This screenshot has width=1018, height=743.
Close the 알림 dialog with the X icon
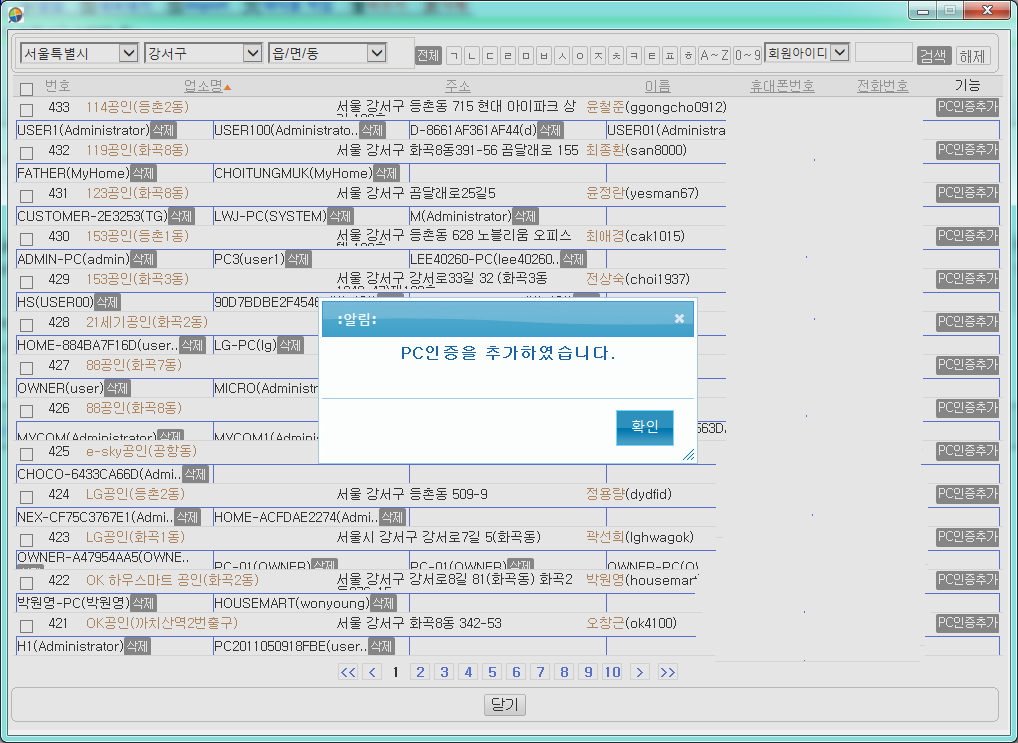679,319
